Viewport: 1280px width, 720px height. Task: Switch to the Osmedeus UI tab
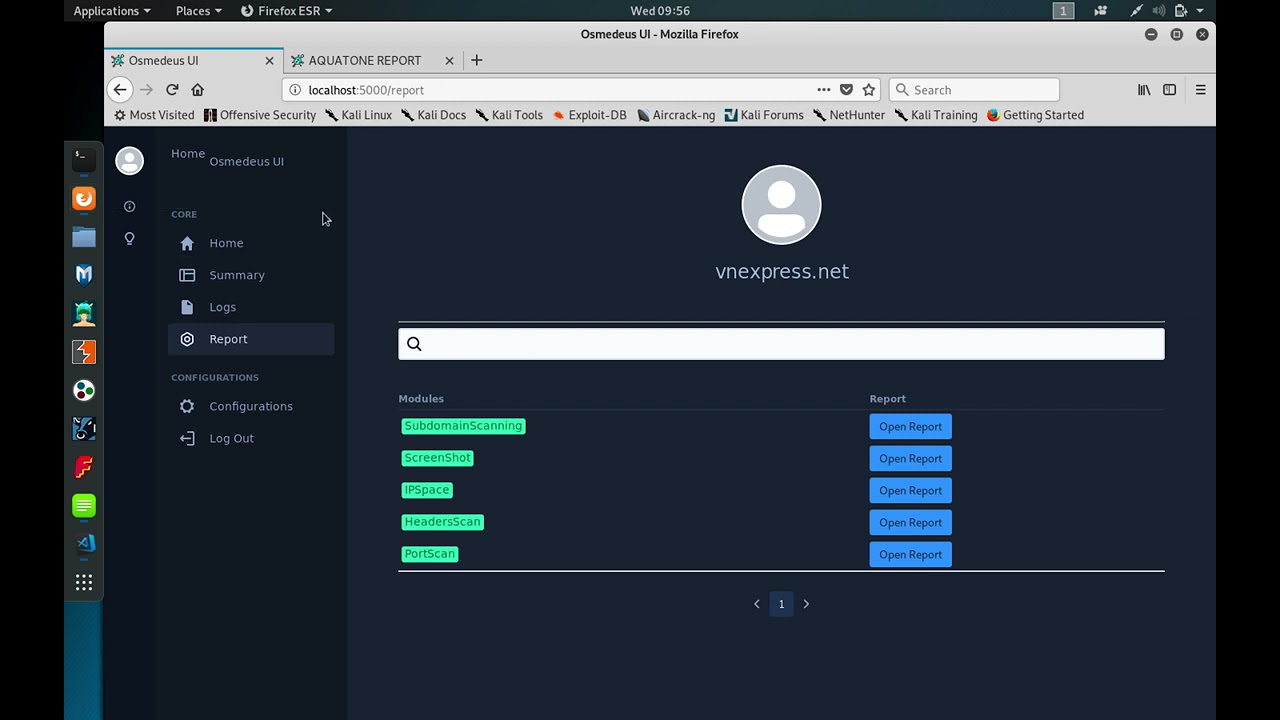[x=193, y=60]
